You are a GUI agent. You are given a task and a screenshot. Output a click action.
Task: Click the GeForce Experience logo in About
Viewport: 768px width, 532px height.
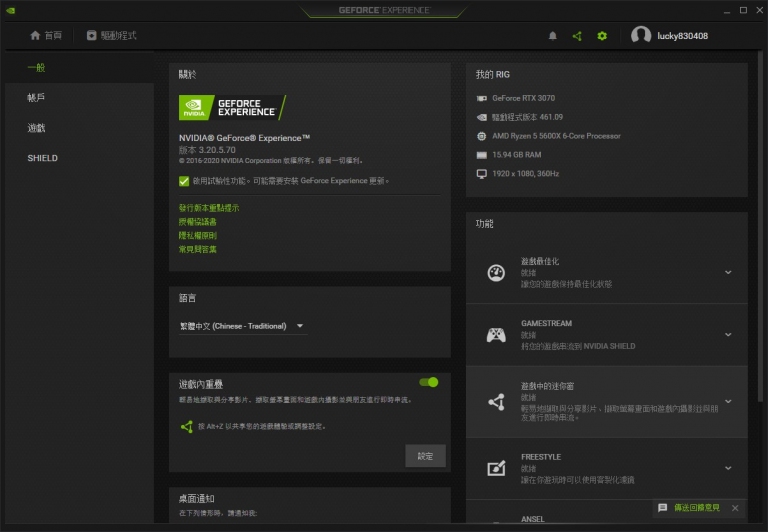click(232, 107)
